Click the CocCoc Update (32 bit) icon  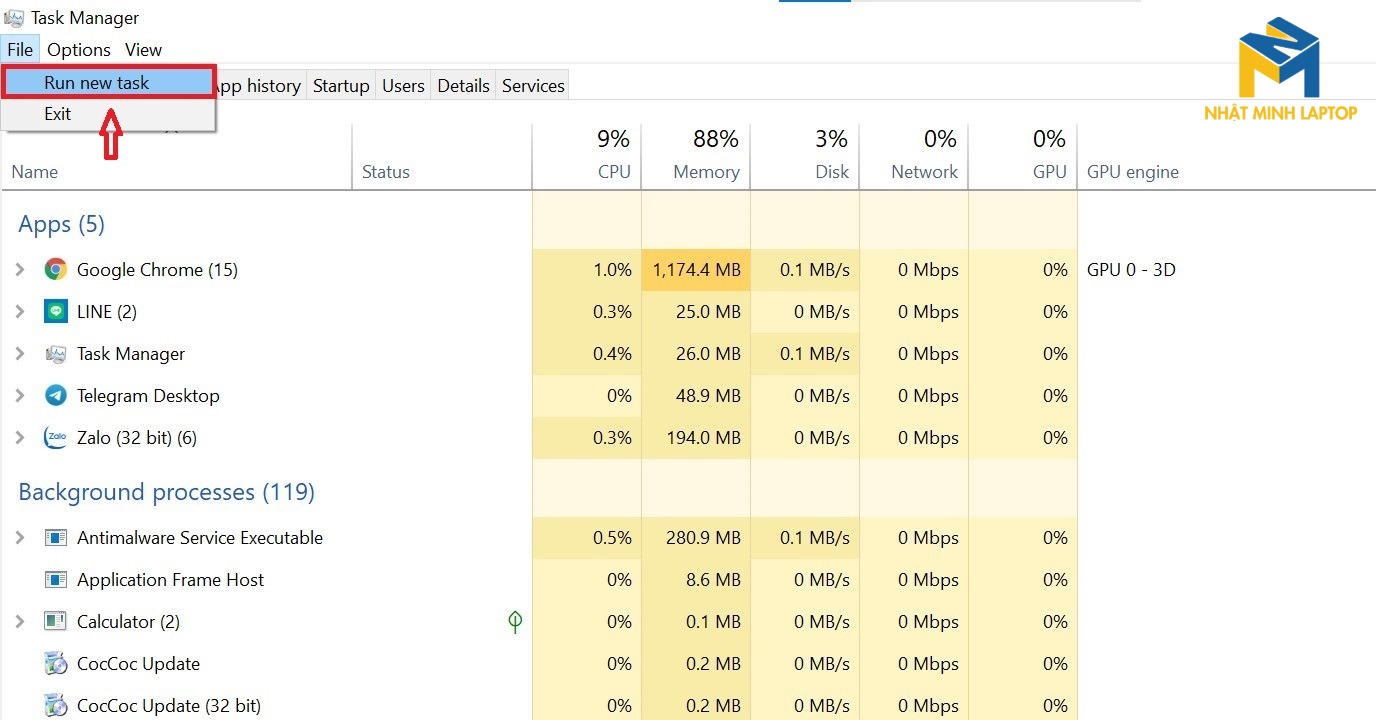coord(56,705)
